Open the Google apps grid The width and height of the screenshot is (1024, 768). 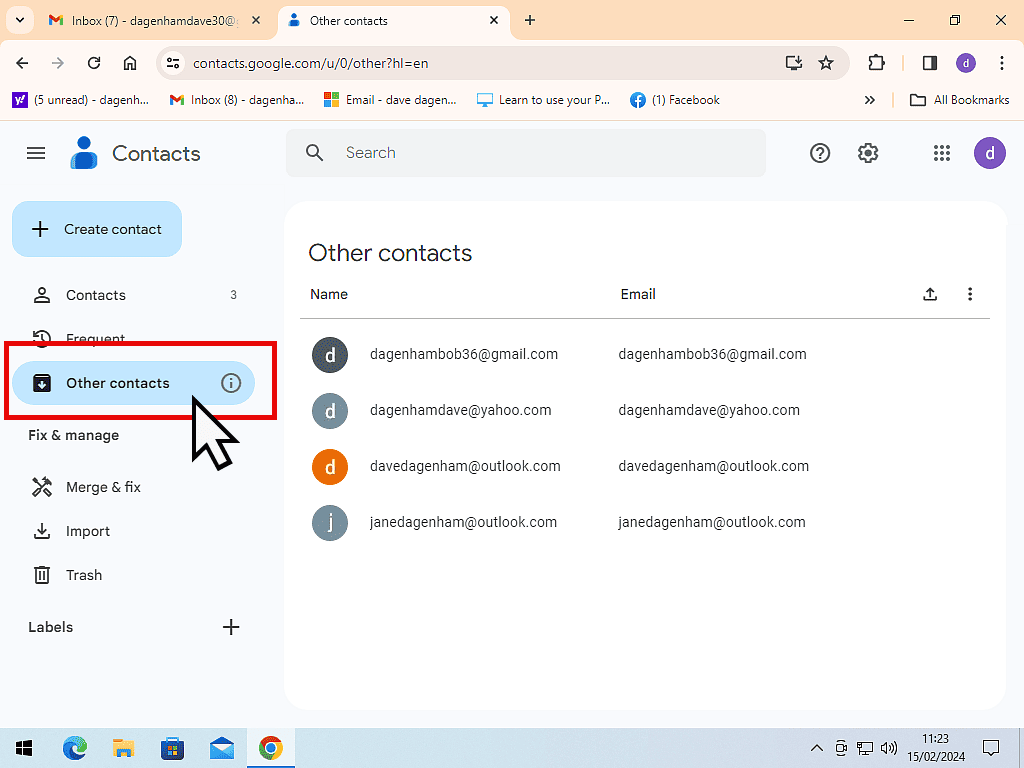pyautogui.click(x=941, y=153)
